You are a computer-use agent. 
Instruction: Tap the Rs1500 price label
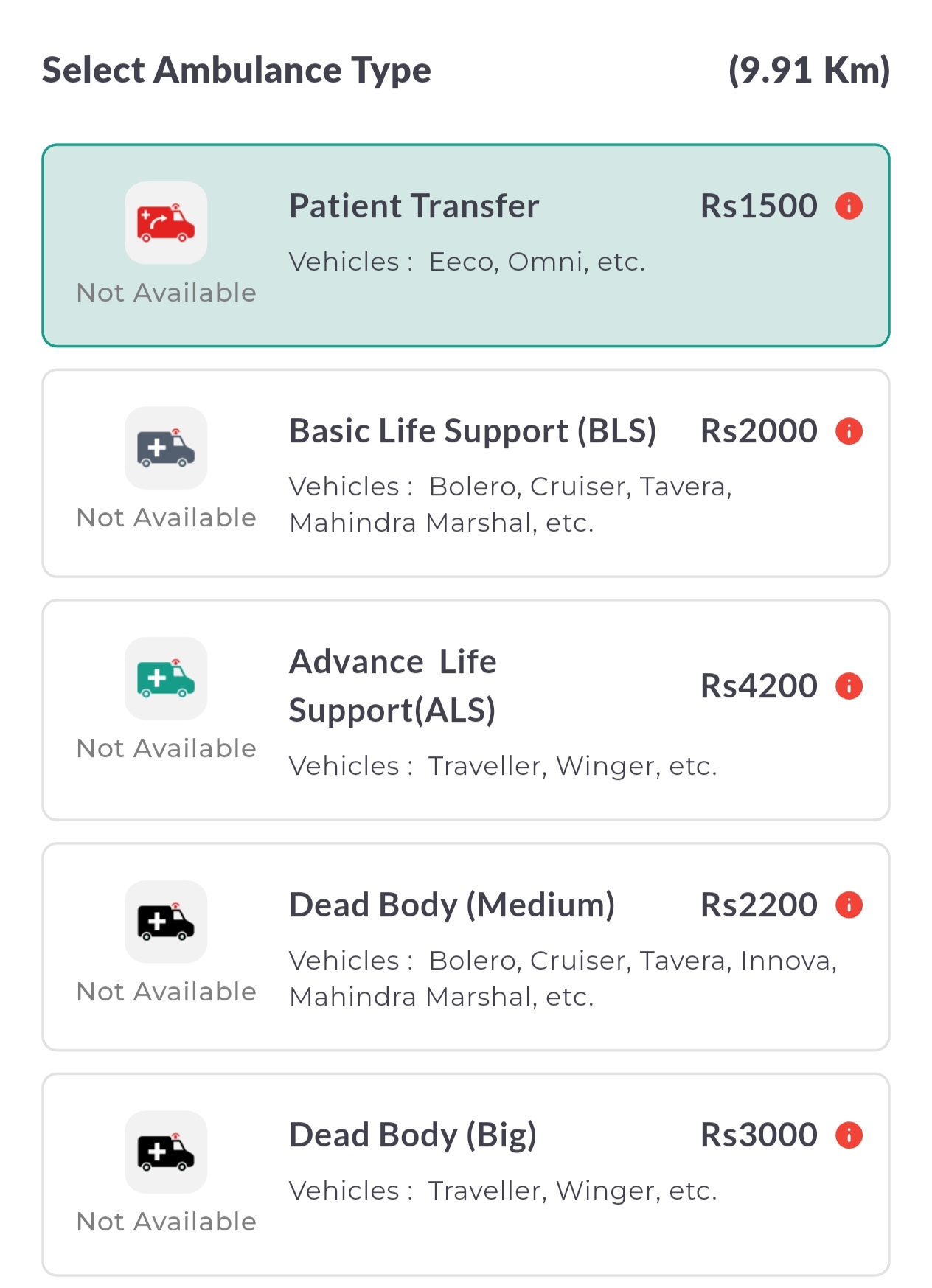[758, 206]
